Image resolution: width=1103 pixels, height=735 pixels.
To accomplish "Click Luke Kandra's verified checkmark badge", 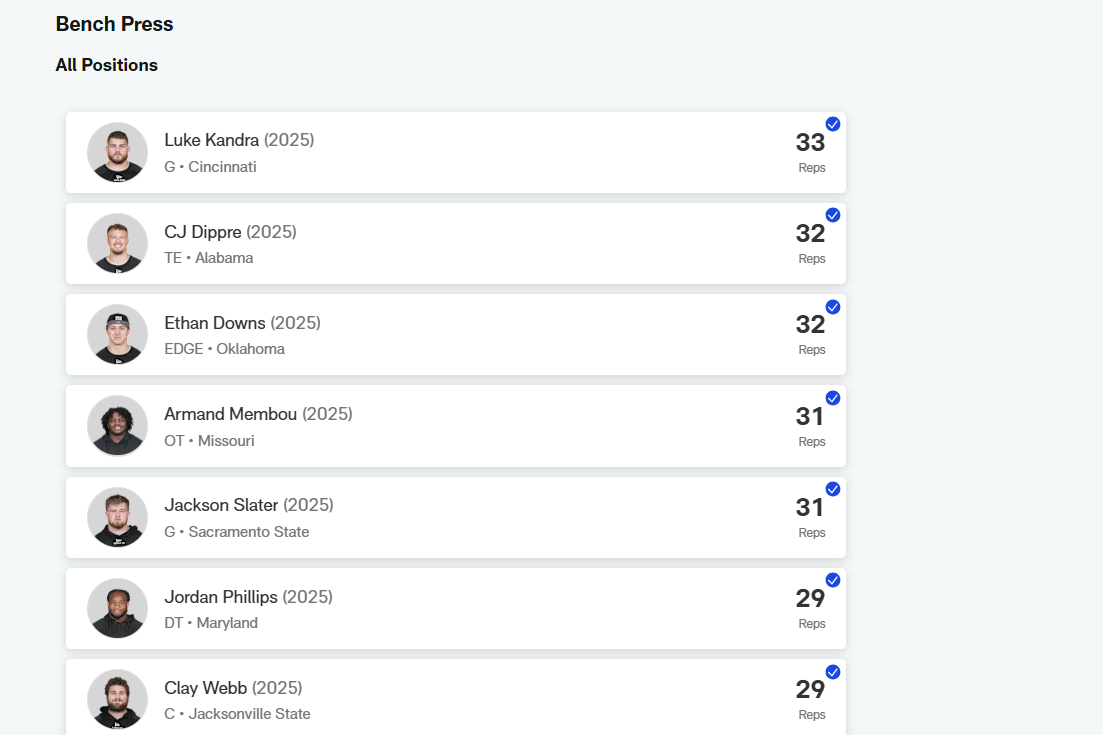I will [x=833, y=124].
